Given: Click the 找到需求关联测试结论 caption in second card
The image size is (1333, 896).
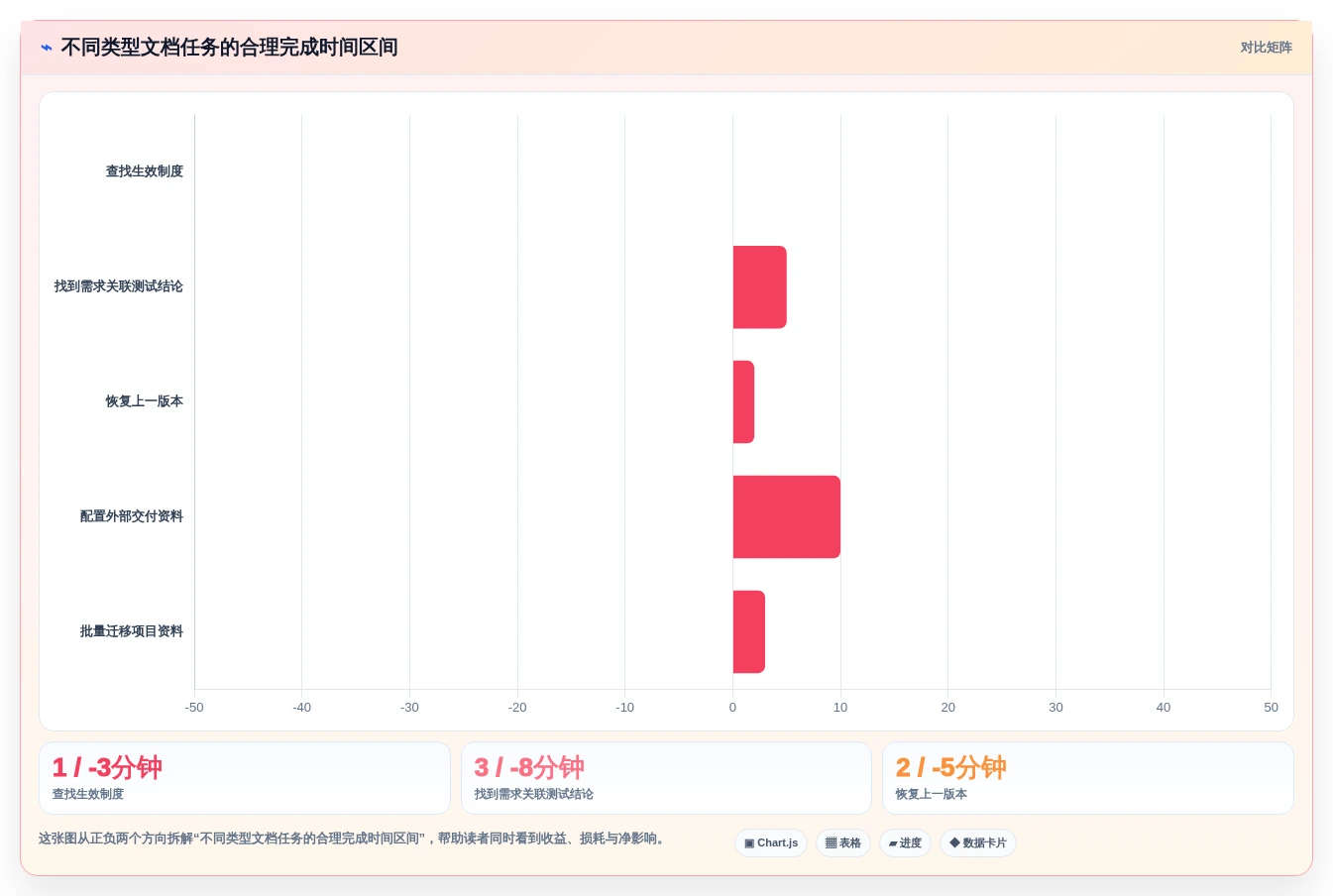Looking at the screenshot, I should coord(533,794).
